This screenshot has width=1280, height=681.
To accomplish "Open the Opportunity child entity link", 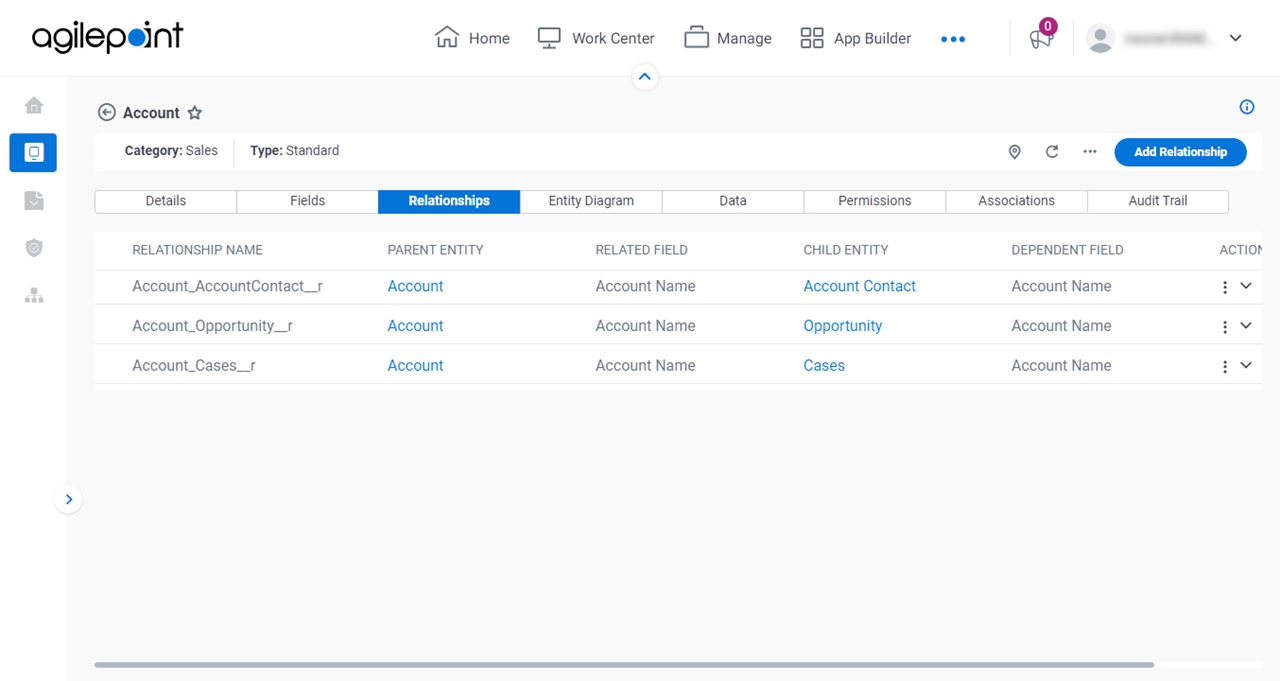I will [x=843, y=326].
